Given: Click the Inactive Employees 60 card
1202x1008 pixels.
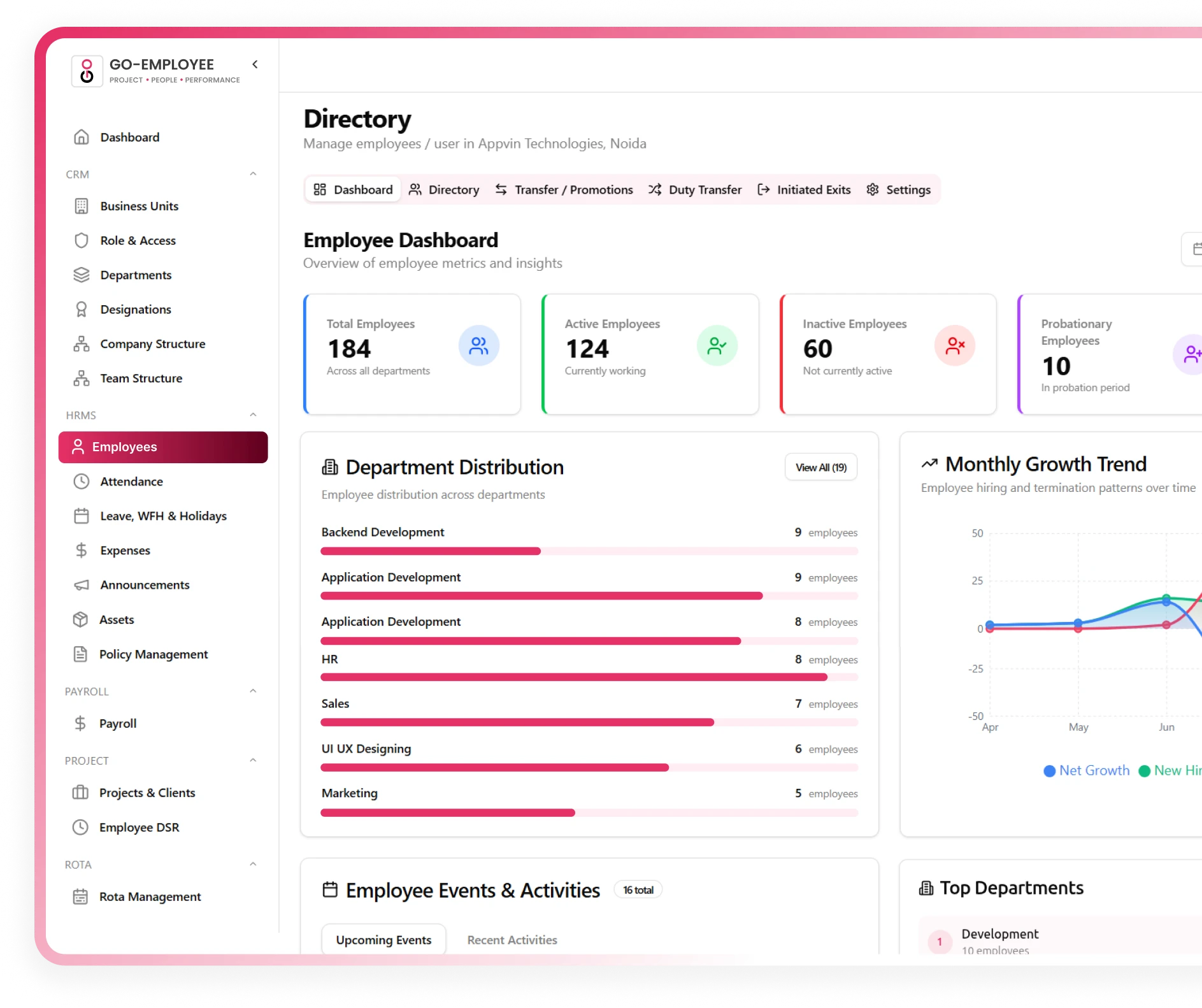Looking at the screenshot, I should click(x=889, y=354).
